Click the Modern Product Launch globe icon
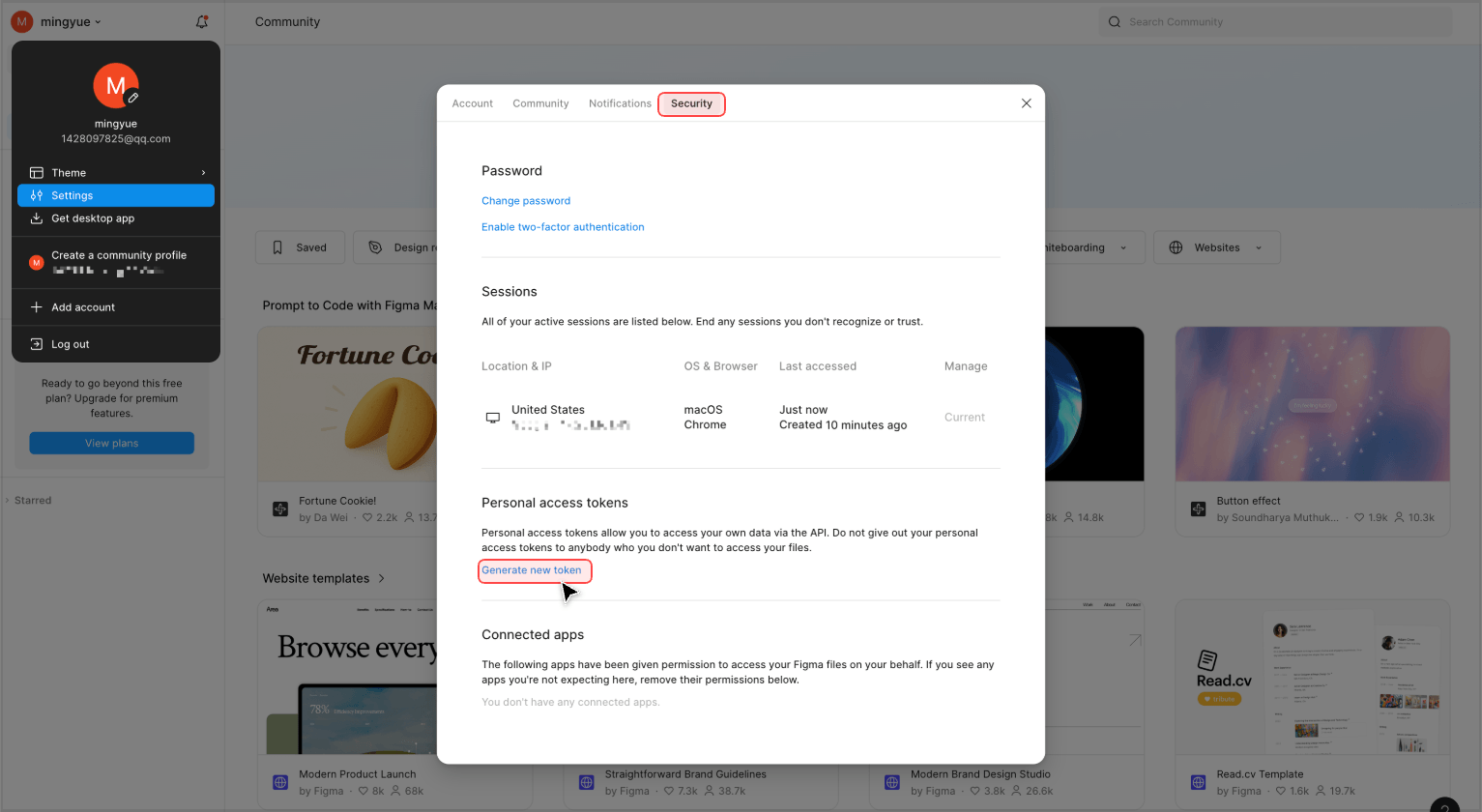The height and width of the screenshot is (812, 1482). click(280, 782)
